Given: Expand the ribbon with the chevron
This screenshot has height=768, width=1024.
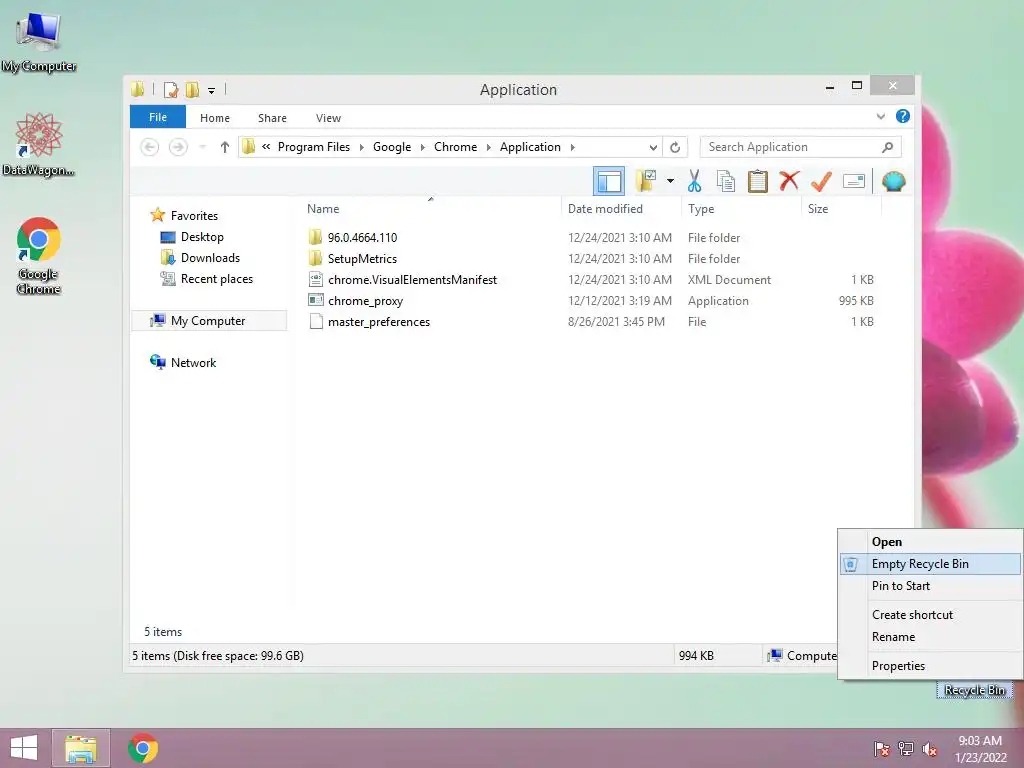Looking at the screenshot, I should 880,116.
